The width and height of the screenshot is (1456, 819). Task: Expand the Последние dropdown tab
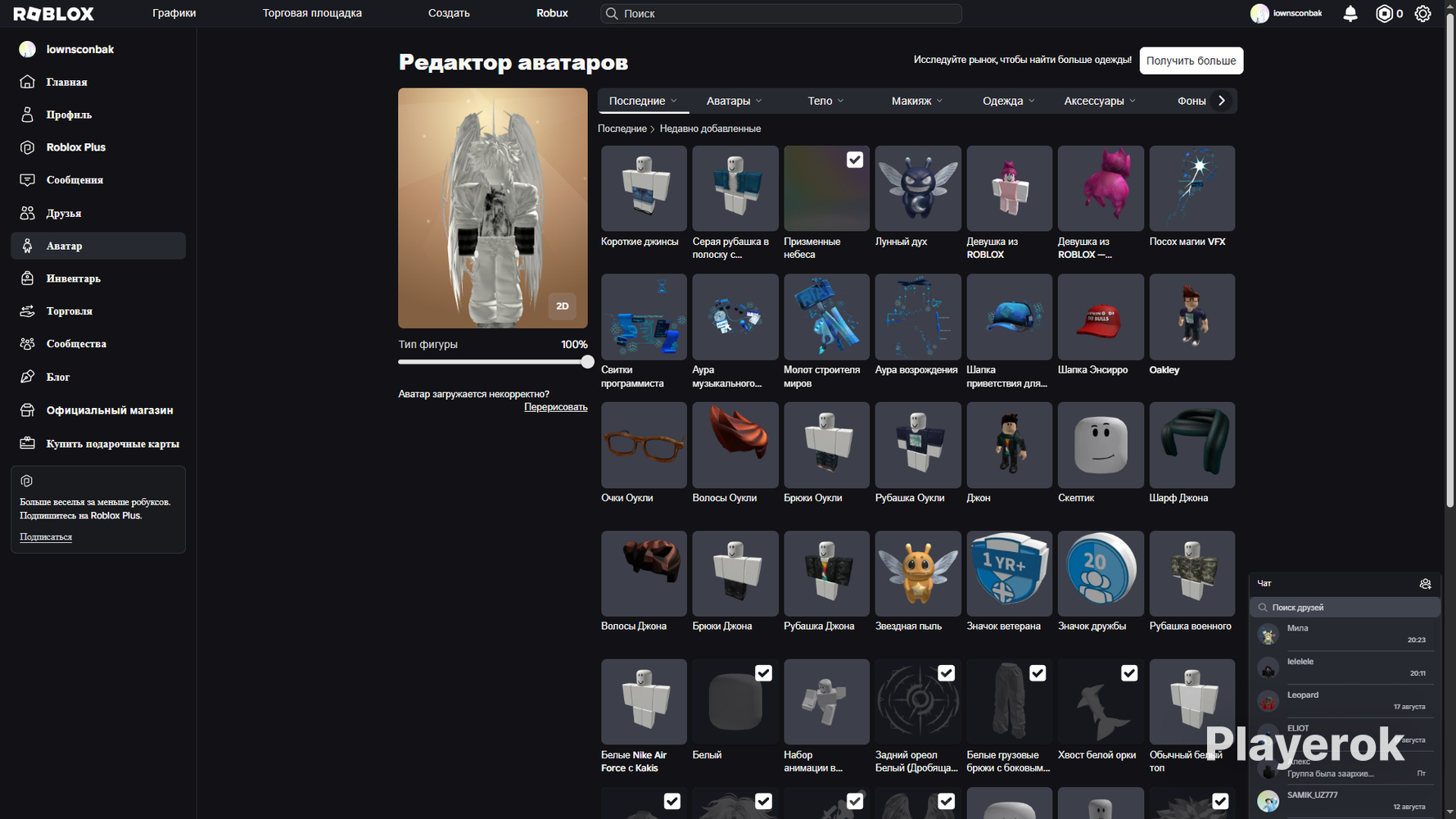(643, 101)
